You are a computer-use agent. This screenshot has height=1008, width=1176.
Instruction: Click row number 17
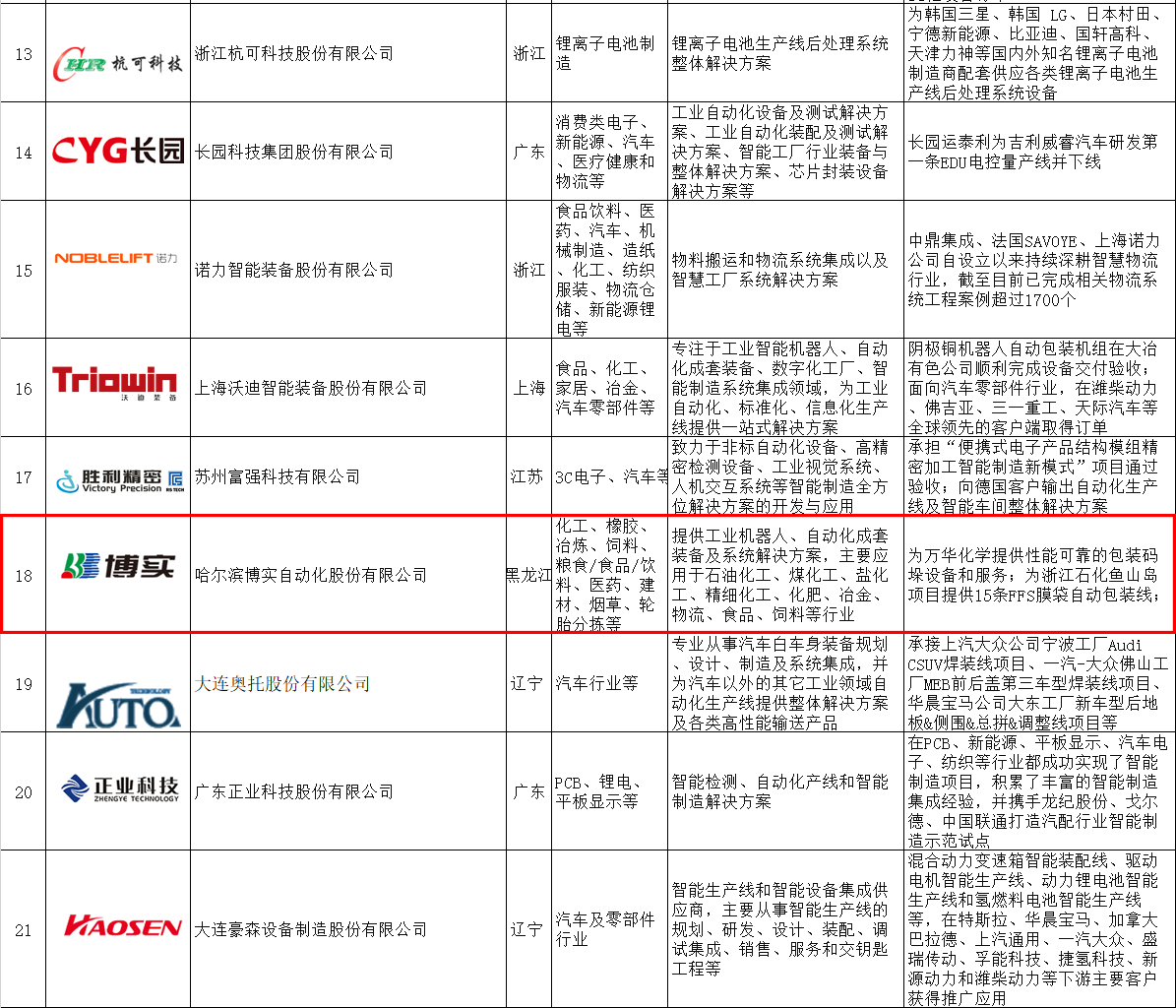(24, 477)
